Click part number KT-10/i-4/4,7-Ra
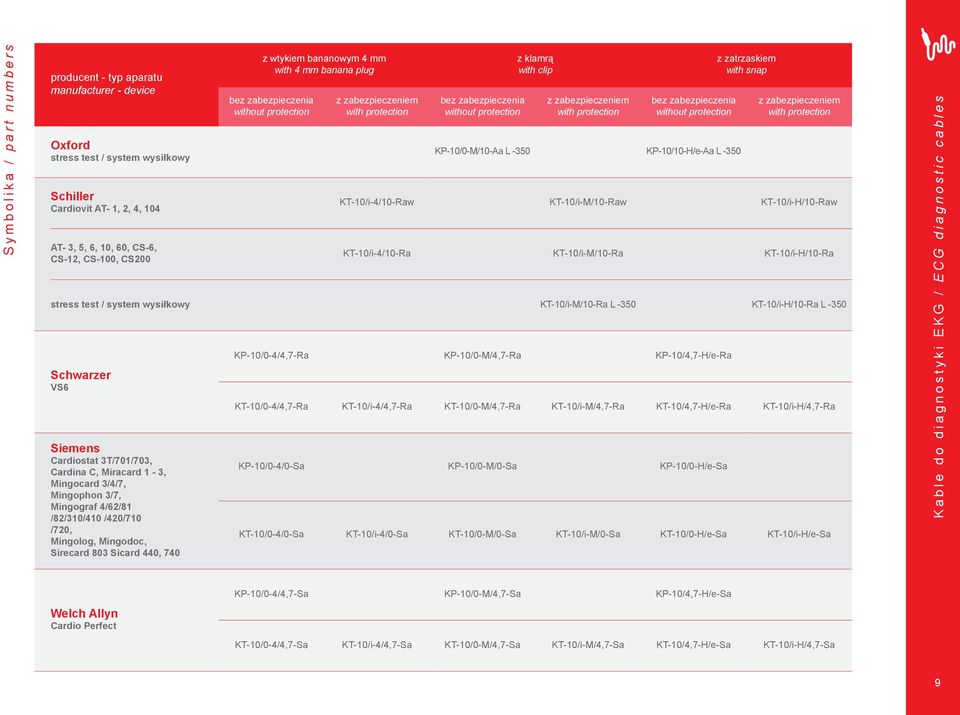 [x=377, y=406]
